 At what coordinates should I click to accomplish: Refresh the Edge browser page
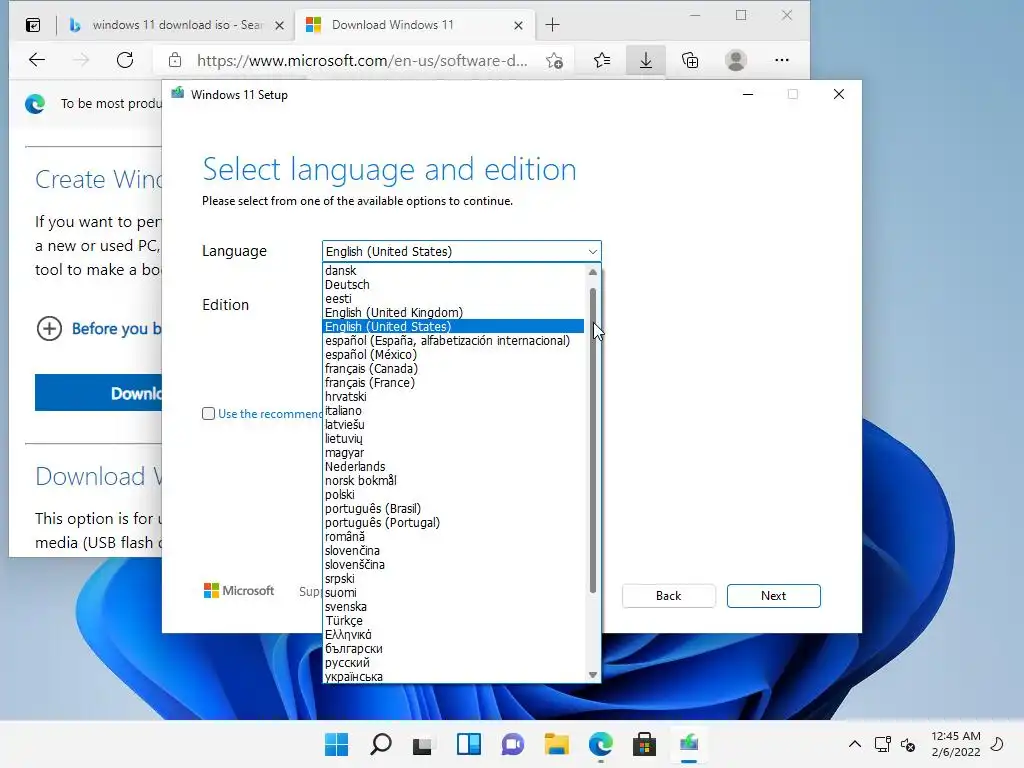pyautogui.click(x=125, y=60)
